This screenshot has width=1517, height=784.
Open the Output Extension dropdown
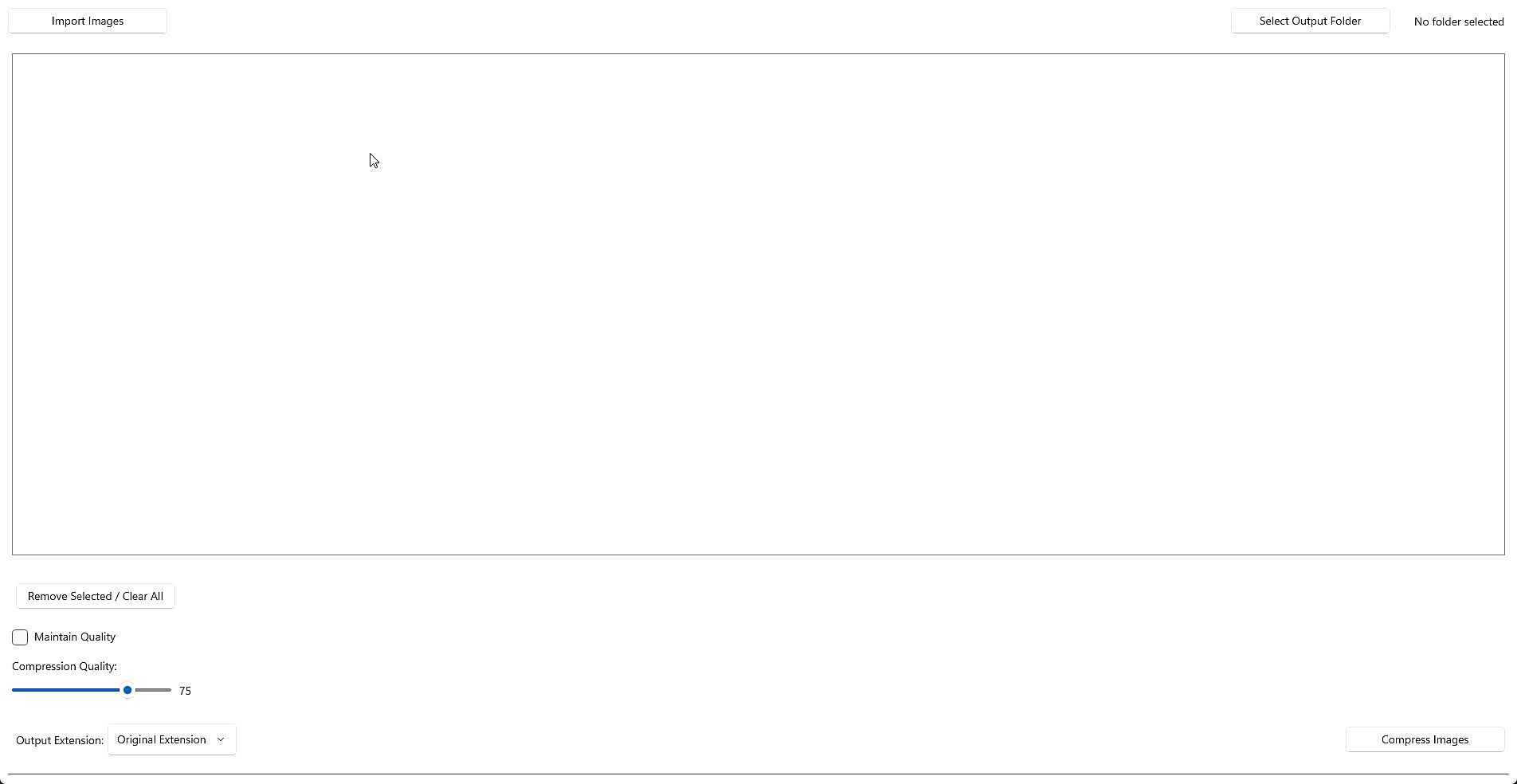pos(171,739)
